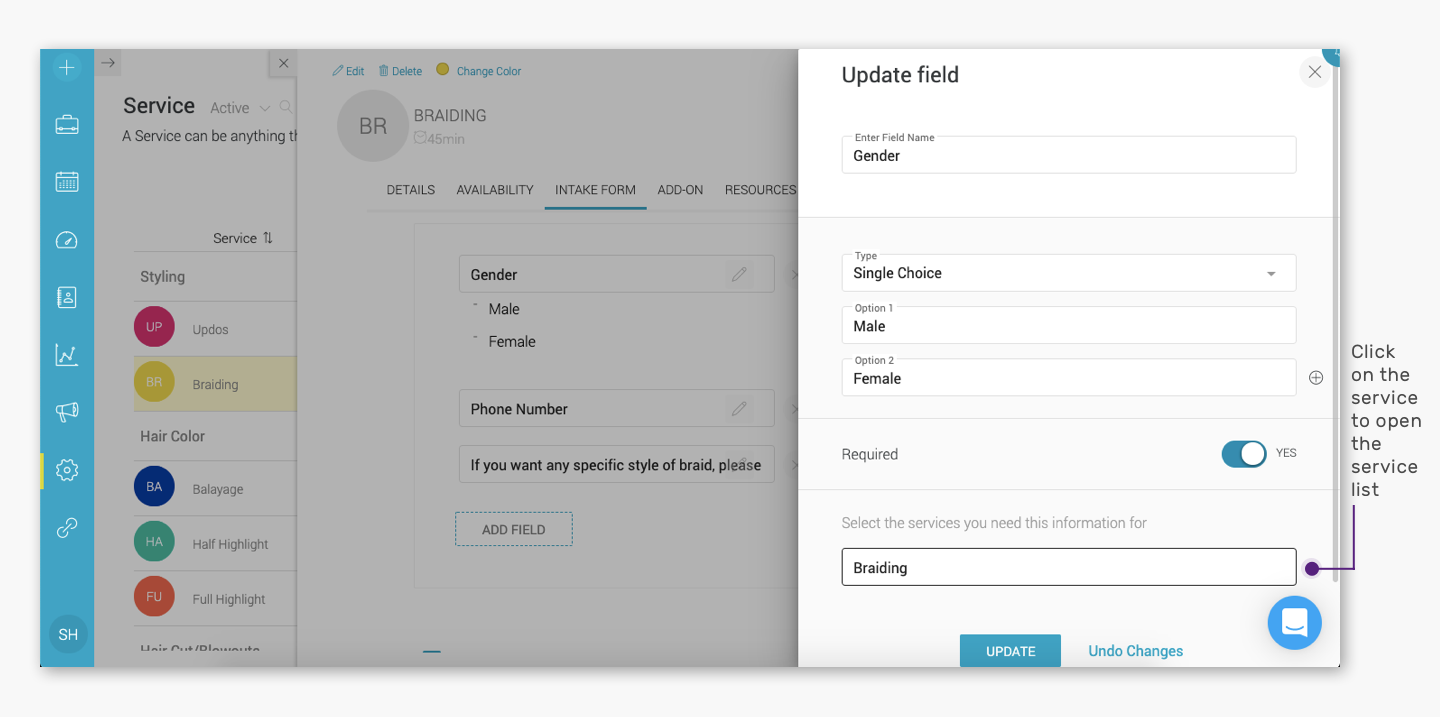Viewport: 1440px width, 718px height.
Task: Select the Updos service row
Action: click(215, 329)
